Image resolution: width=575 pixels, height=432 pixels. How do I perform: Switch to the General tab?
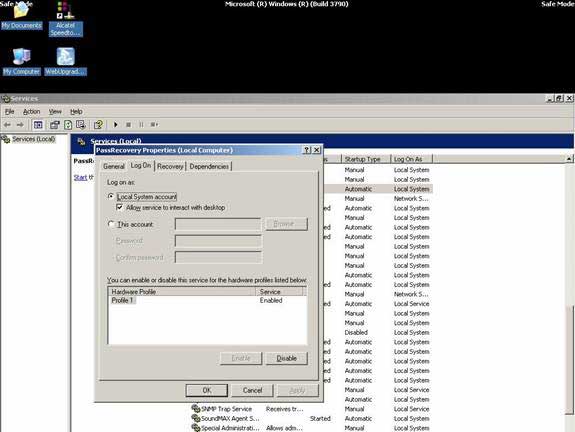[x=114, y=166]
